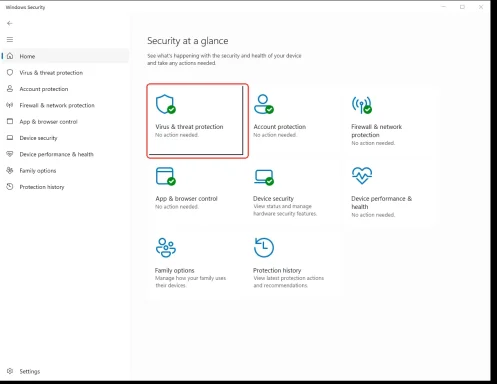Toggle the hamburger navigation menu

click(x=10, y=40)
